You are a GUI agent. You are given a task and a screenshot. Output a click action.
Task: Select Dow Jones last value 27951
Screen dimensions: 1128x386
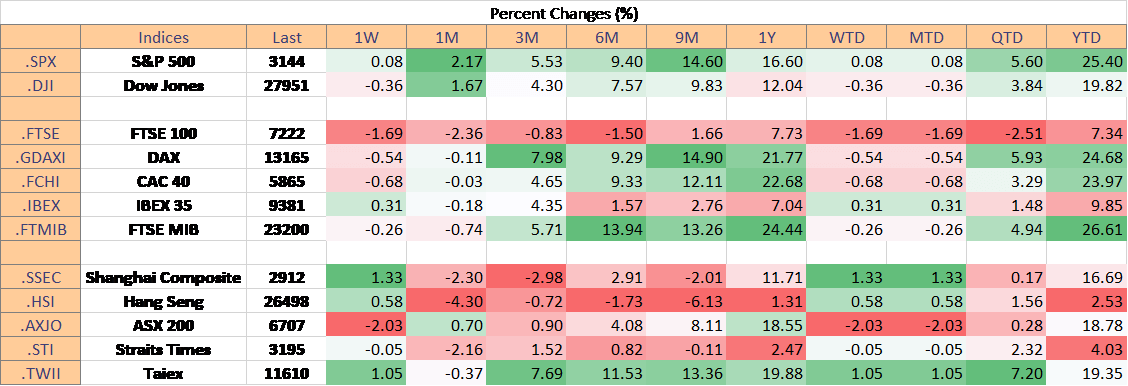coord(286,86)
